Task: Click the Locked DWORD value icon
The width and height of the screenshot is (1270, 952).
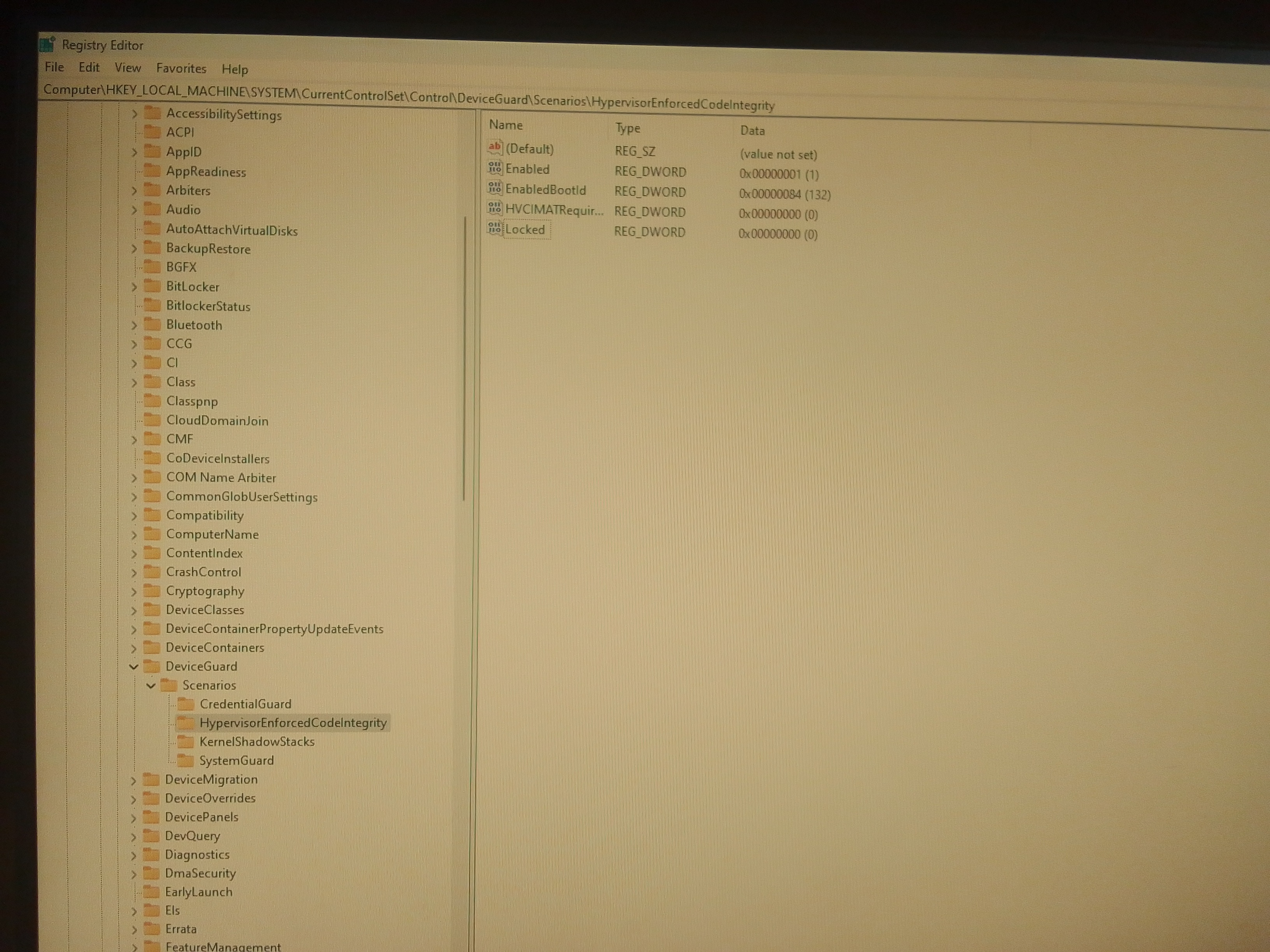Action: [494, 228]
